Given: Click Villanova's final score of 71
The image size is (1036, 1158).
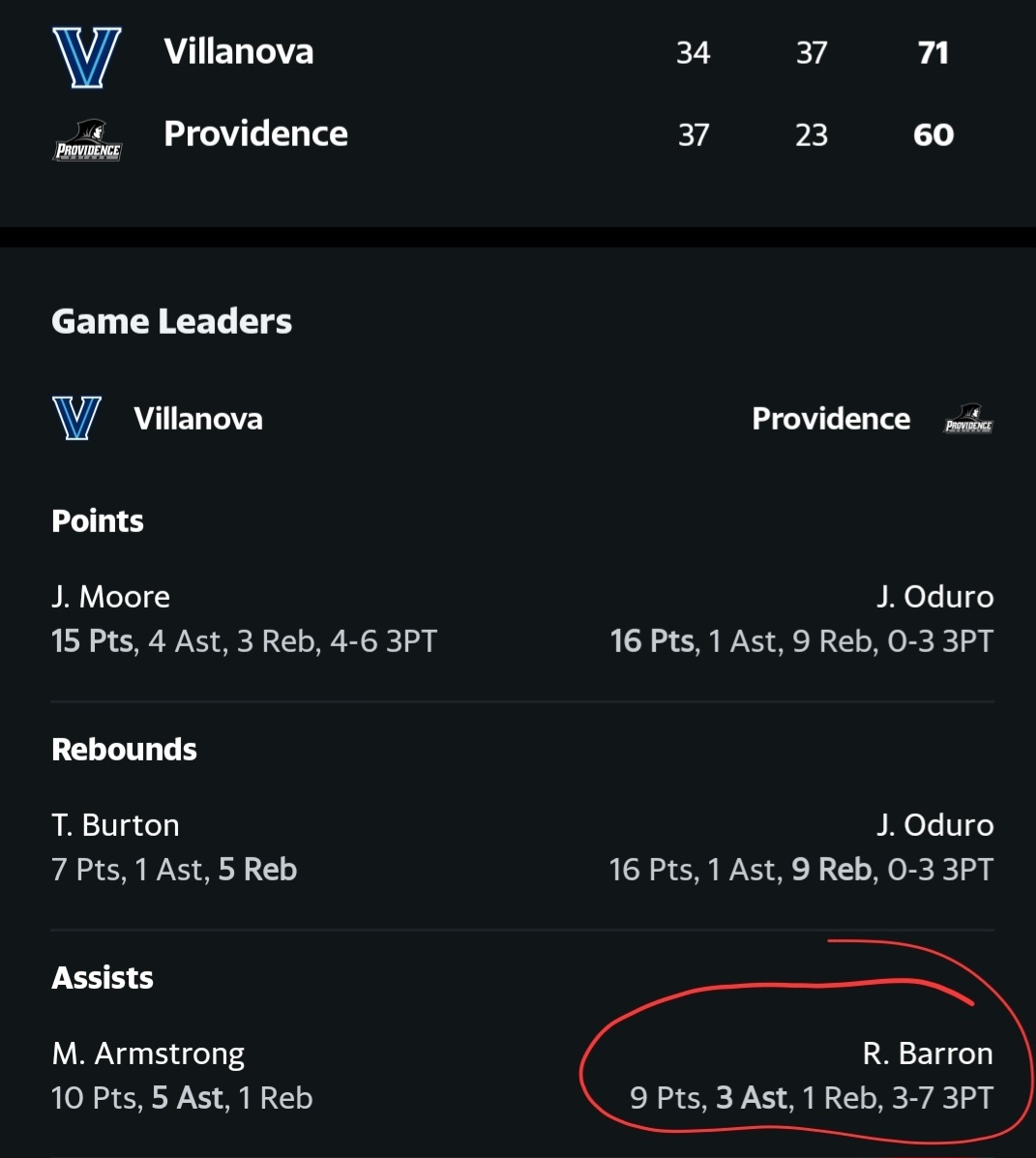Looking at the screenshot, I should point(933,52).
